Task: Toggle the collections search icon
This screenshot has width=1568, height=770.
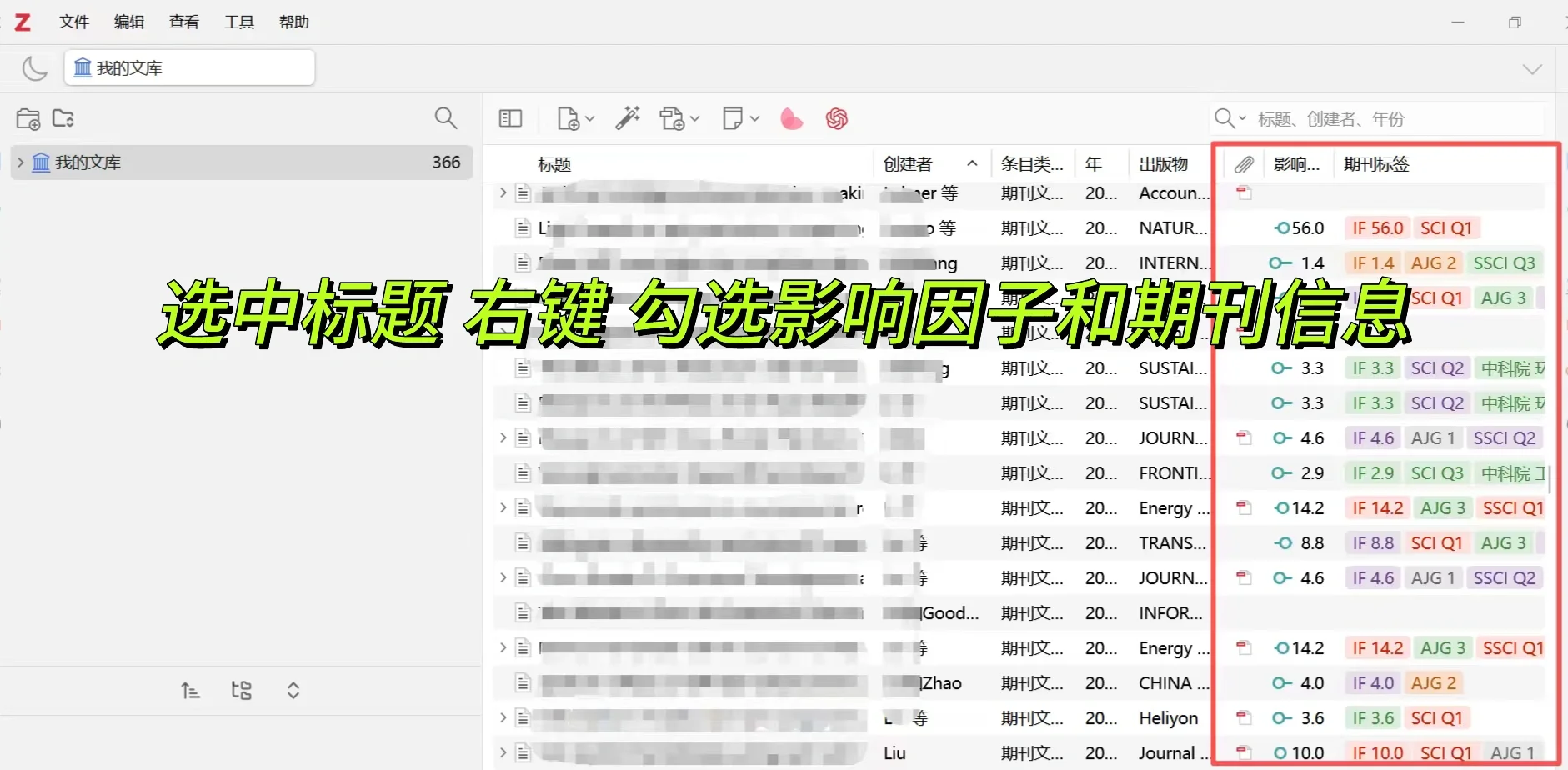Action: [x=446, y=118]
